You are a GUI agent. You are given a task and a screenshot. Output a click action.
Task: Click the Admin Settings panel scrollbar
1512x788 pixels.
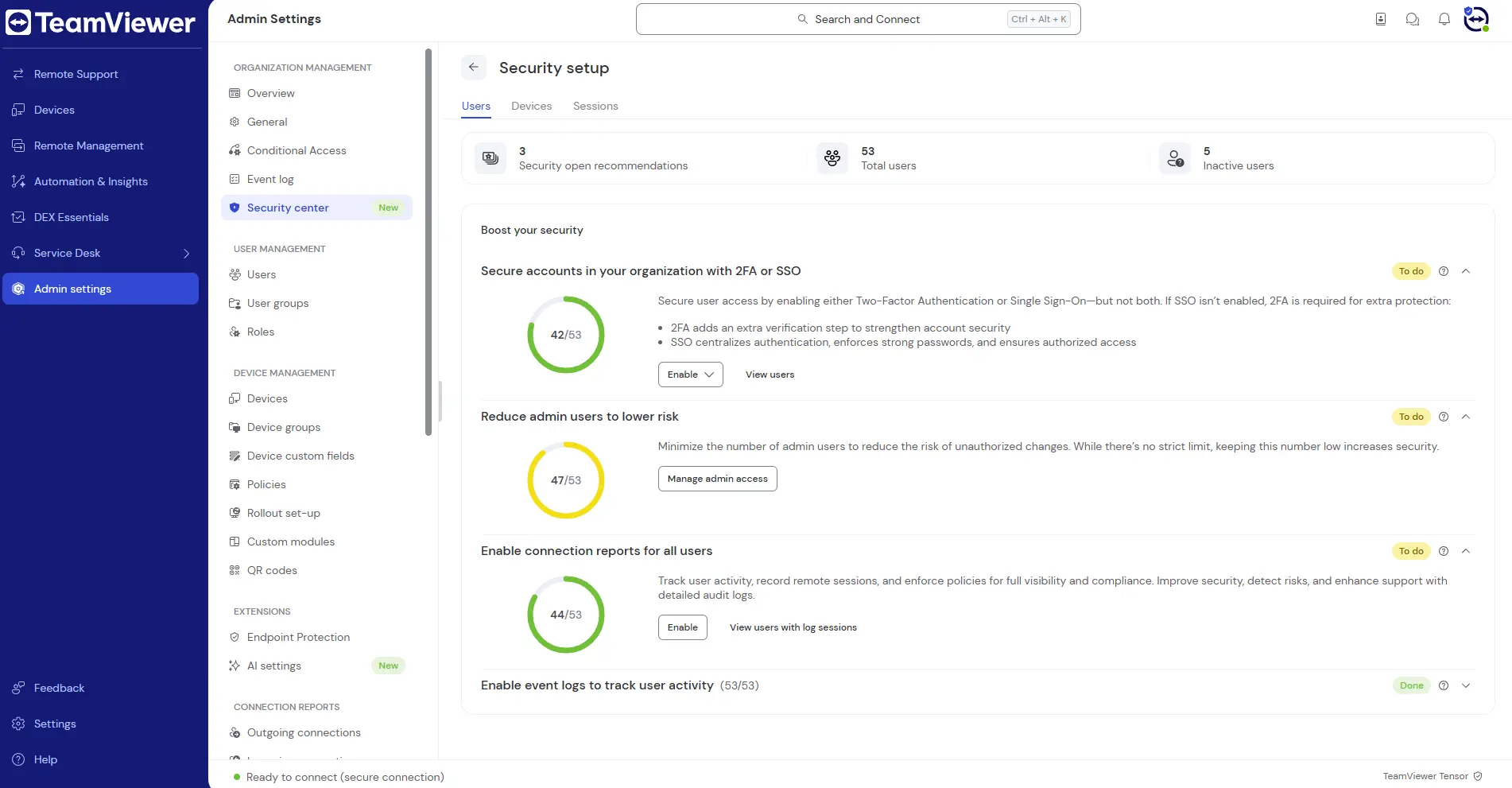tap(428, 243)
